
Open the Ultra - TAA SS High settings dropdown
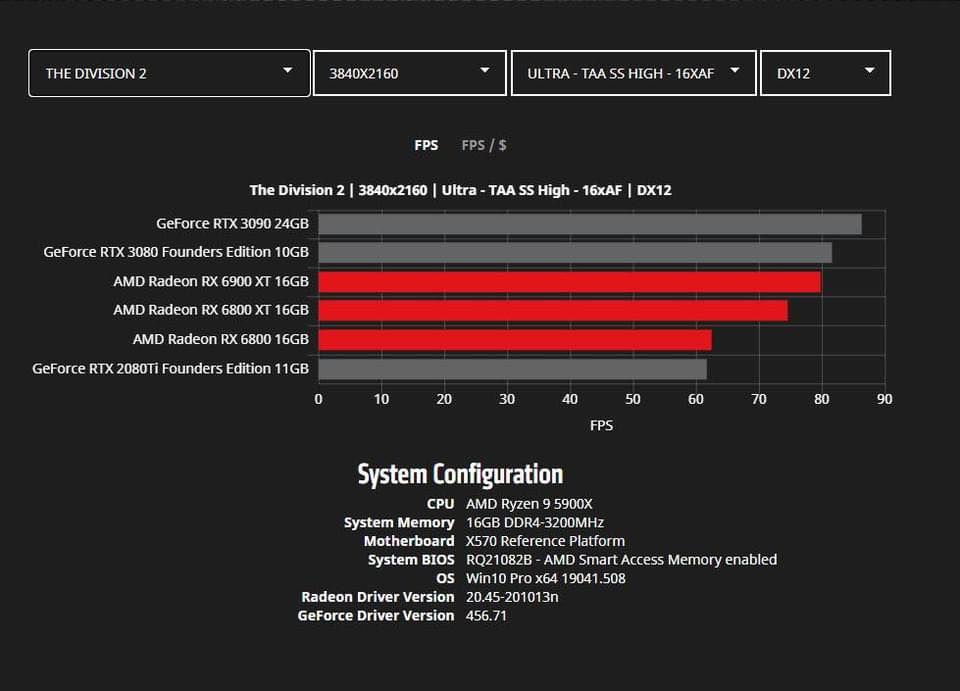coord(634,73)
